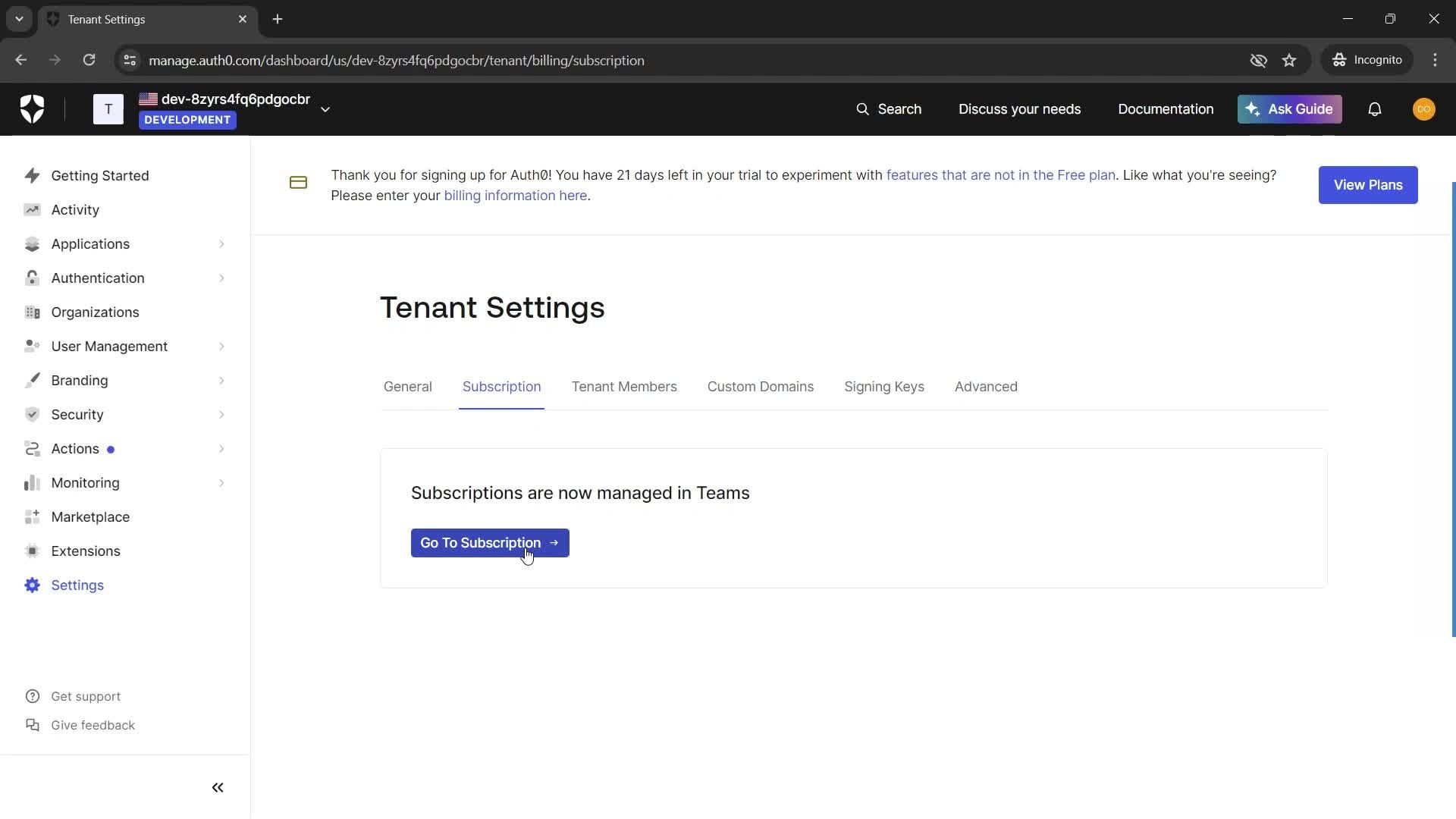Click the Actions flow icon
The height and width of the screenshot is (819, 1456).
[32, 449]
